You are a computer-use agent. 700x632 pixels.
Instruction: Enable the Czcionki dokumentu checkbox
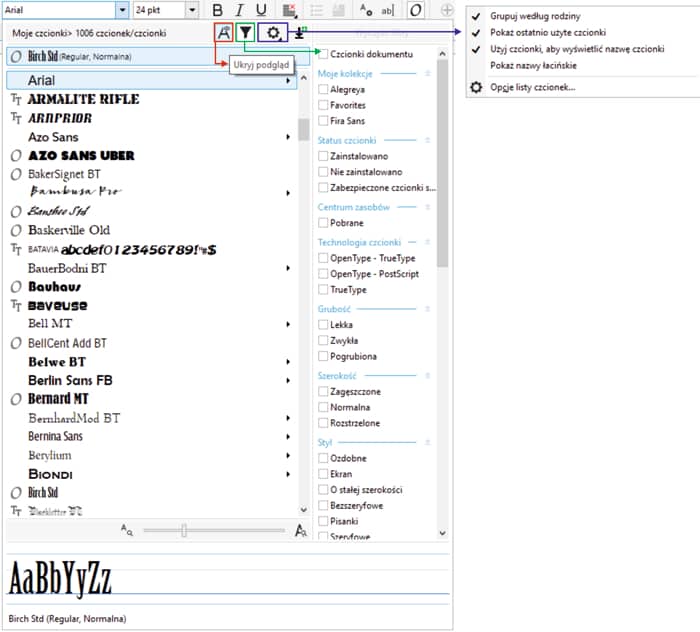pos(323,53)
